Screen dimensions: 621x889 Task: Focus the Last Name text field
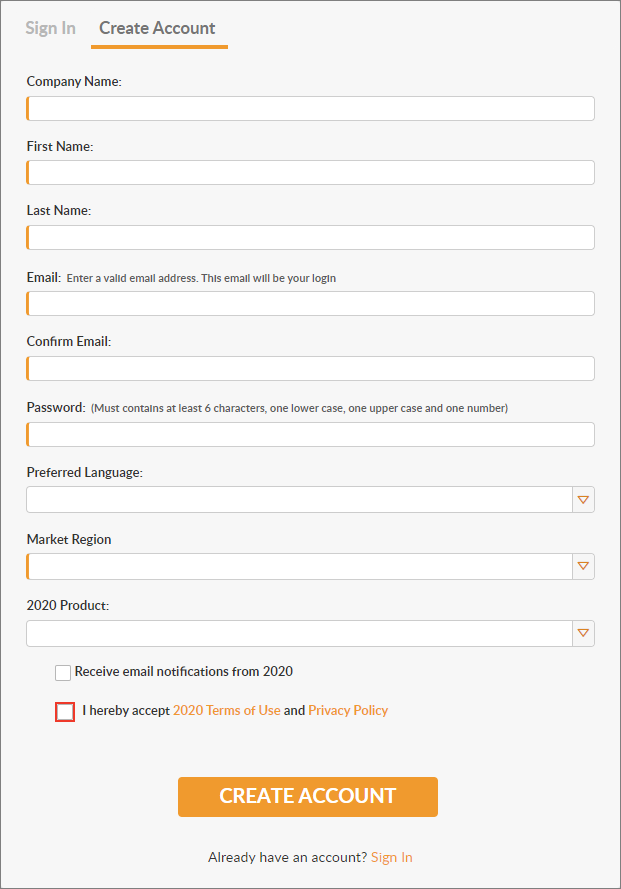[310, 238]
